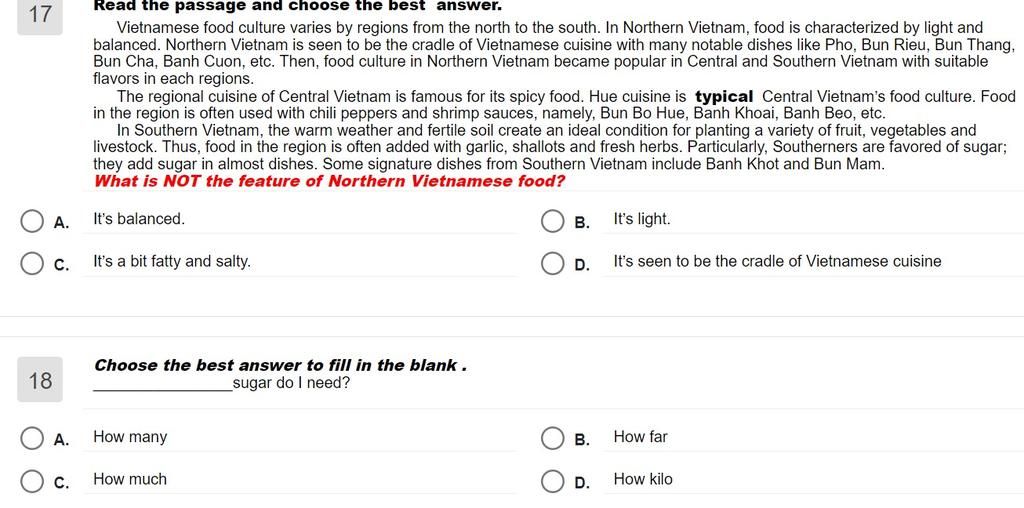Click the "How far" answer text

[x=641, y=437]
